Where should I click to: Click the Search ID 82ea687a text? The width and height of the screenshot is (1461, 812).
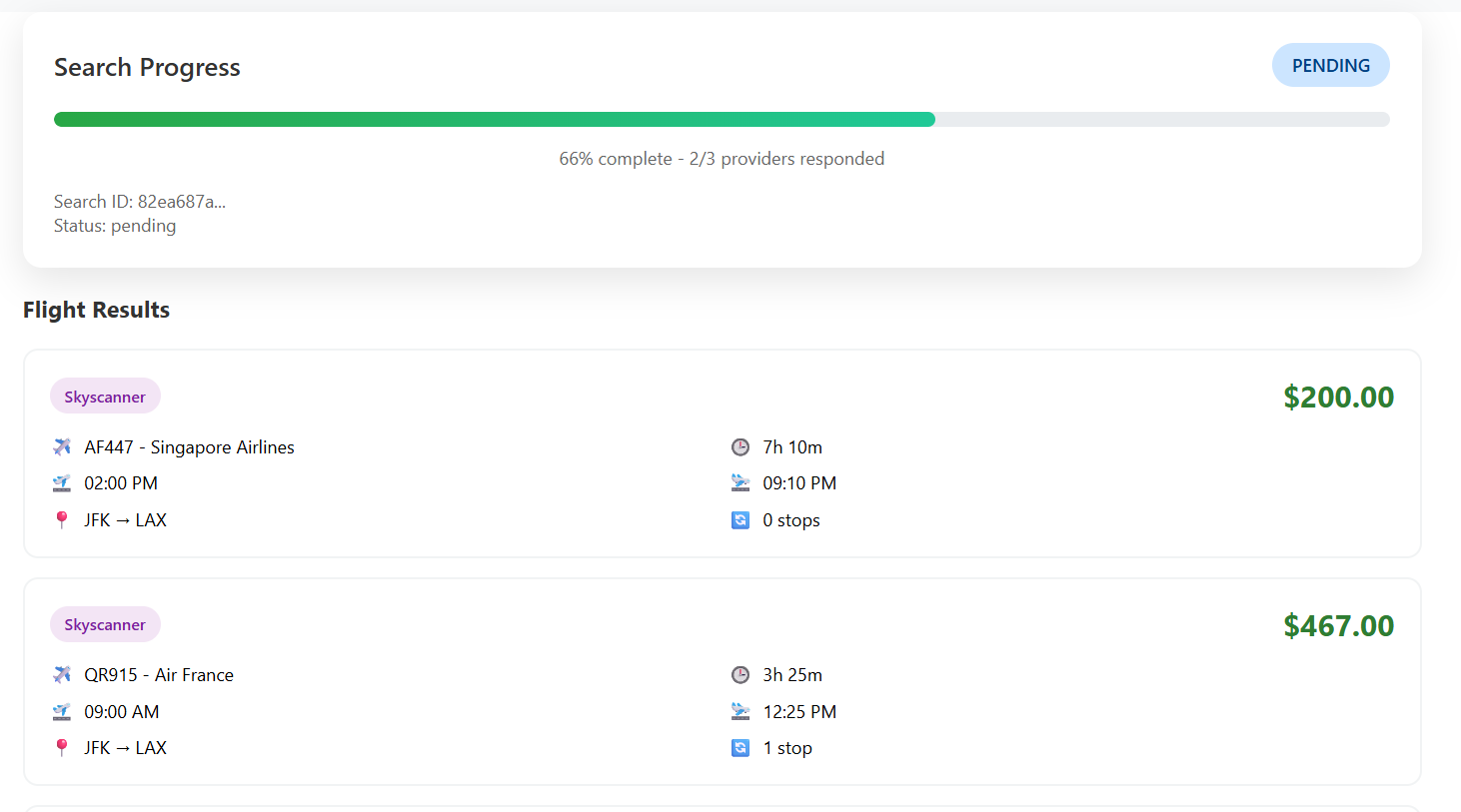(x=140, y=201)
